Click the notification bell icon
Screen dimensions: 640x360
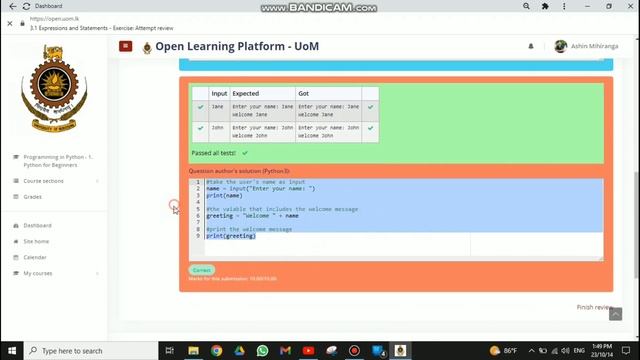pyautogui.click(x=531, y=46)
